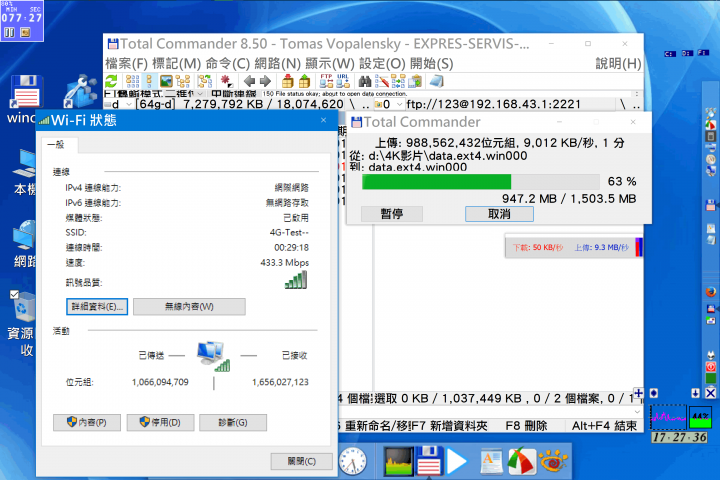
Task: Open the 說明(H) help menu
Action: [618, 63]
